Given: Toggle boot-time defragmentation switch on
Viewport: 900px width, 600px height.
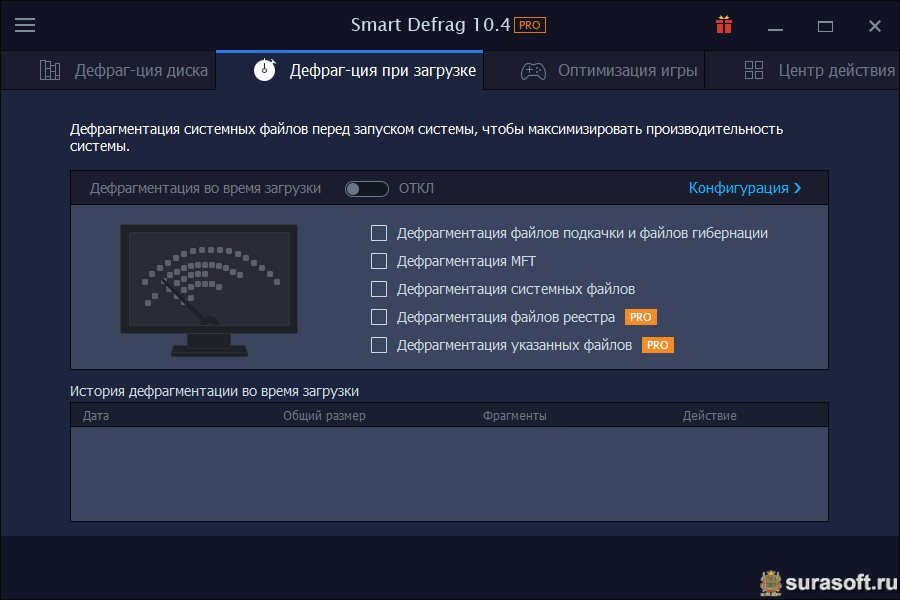Looking at the screenshot, I should pyautogui.click(x=367, y=188).
